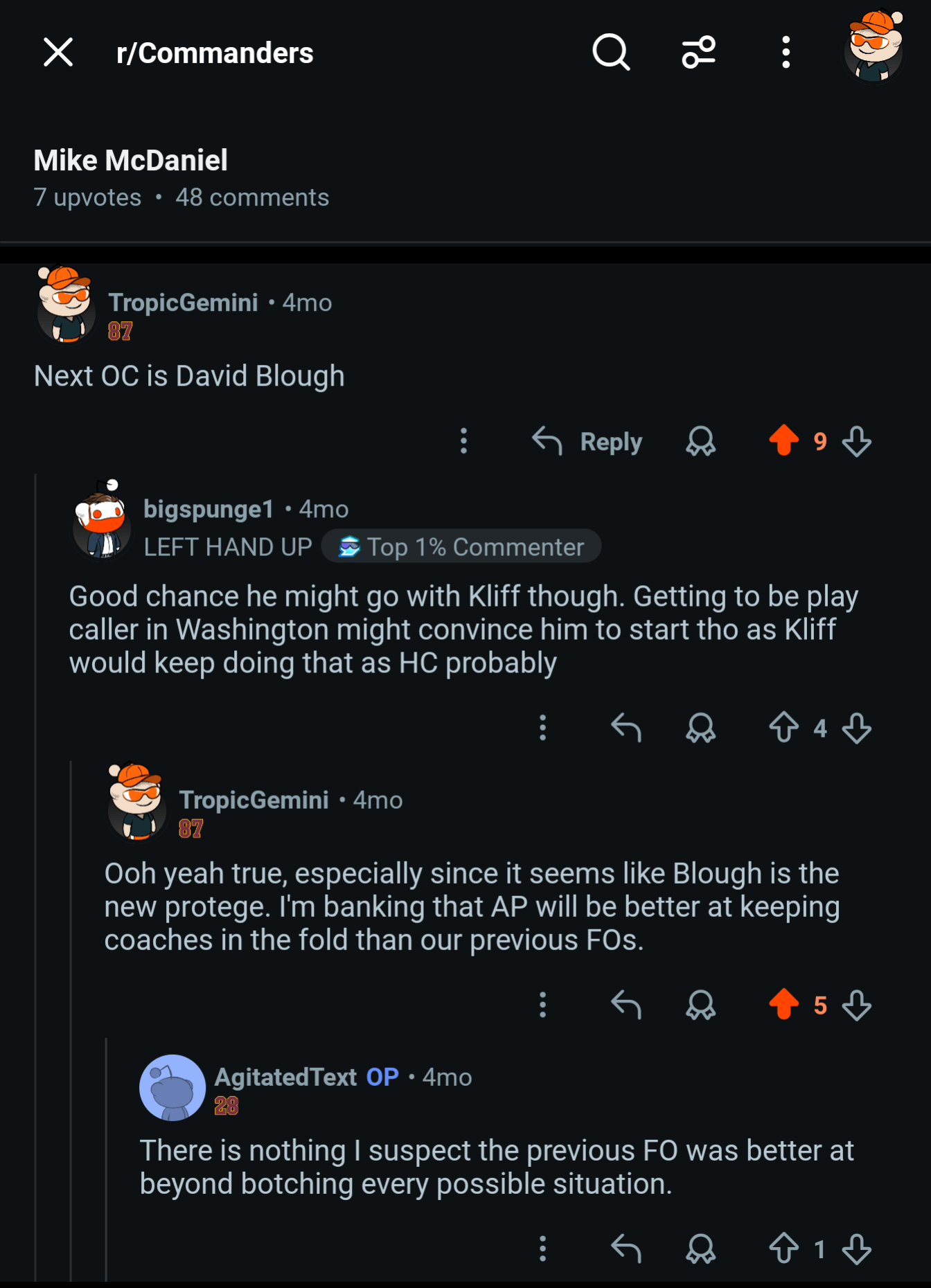Open your profile avatar at top right
The image size is (931, 1288).
[874, 46]
